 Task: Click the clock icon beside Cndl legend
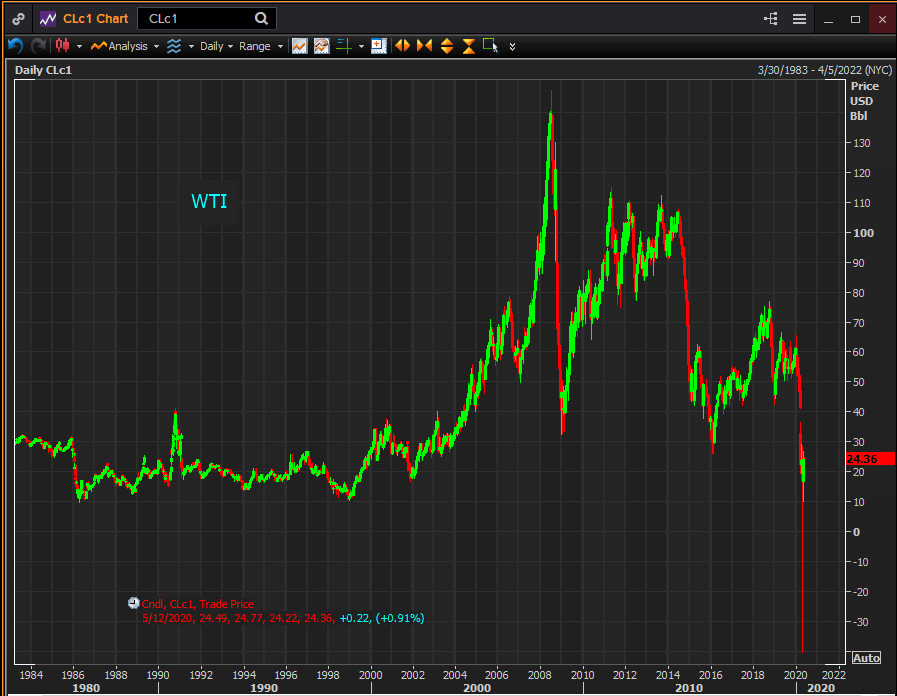click(x=134, y=603)
